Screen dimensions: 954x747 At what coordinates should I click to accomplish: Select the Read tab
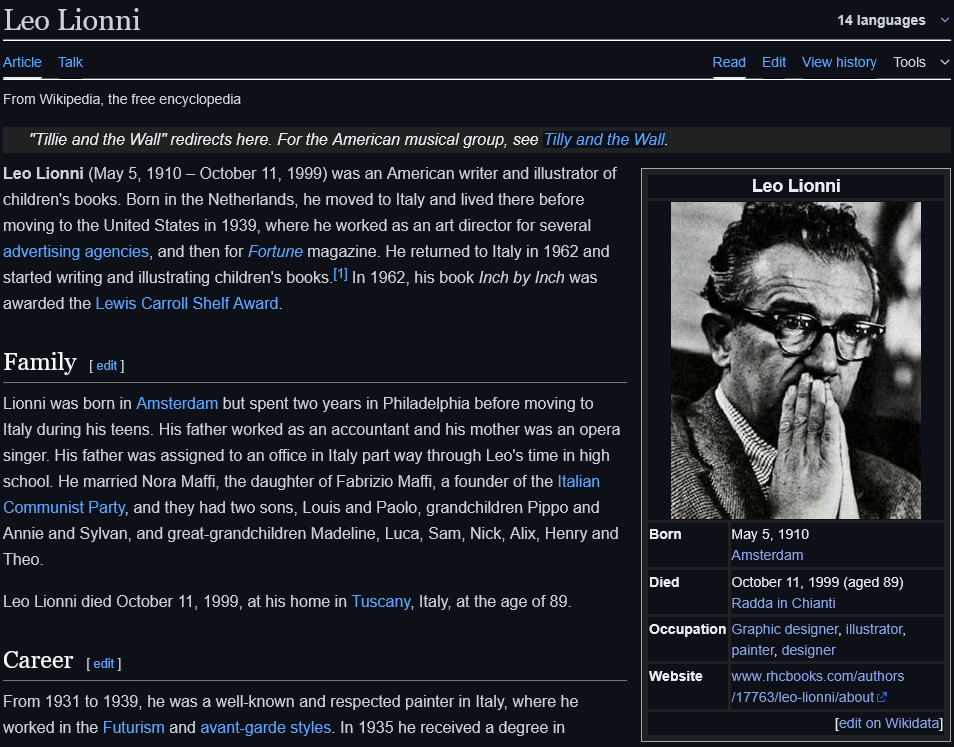[729, 62]
